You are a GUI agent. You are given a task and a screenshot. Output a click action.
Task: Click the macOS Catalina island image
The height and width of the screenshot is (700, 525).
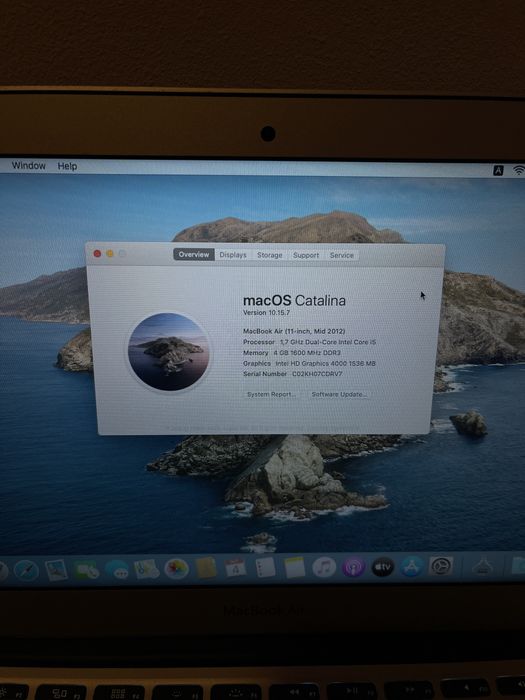[168, 352]
